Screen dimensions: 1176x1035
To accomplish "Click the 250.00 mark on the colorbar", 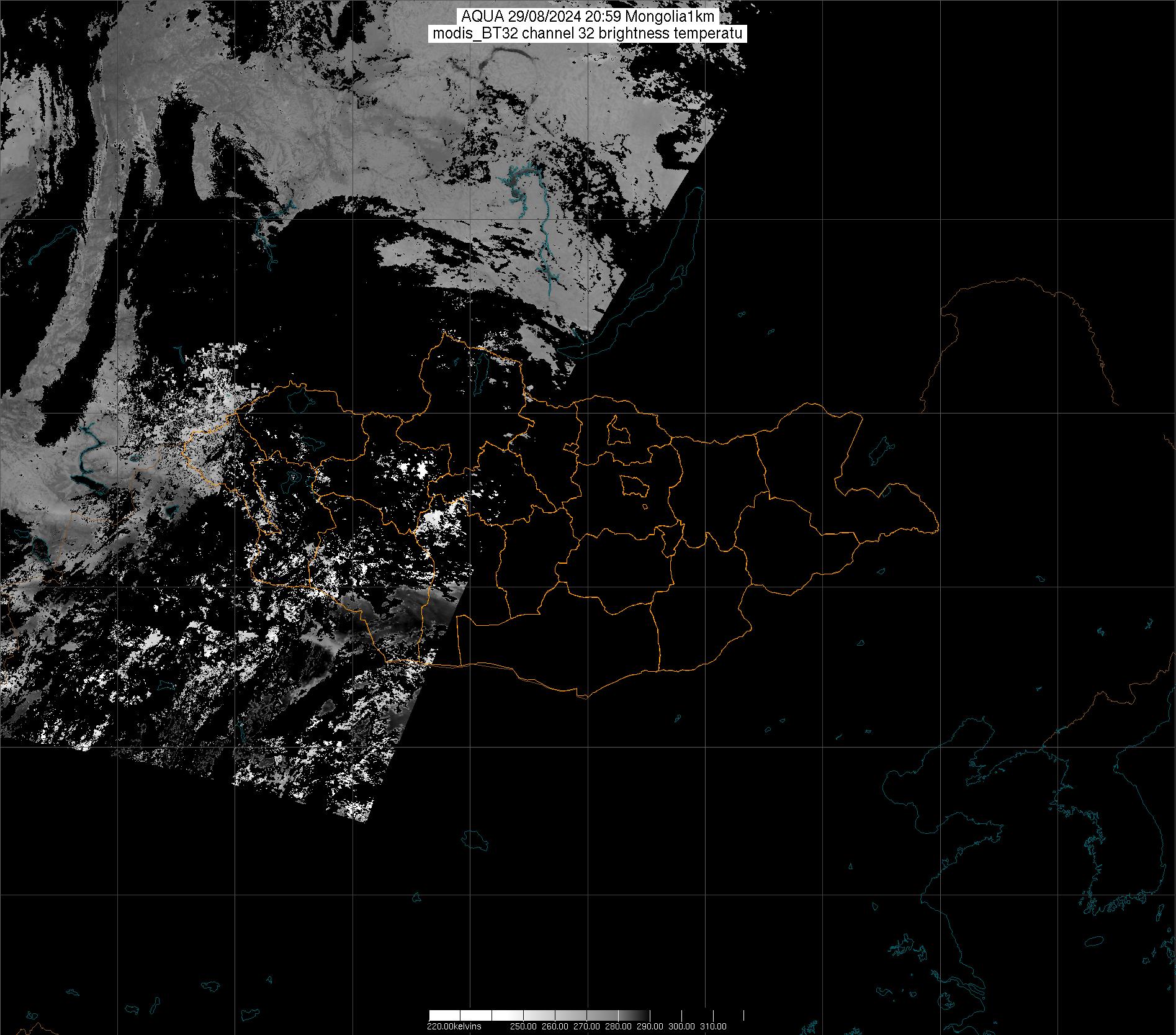I will (x=523, y=1026).
